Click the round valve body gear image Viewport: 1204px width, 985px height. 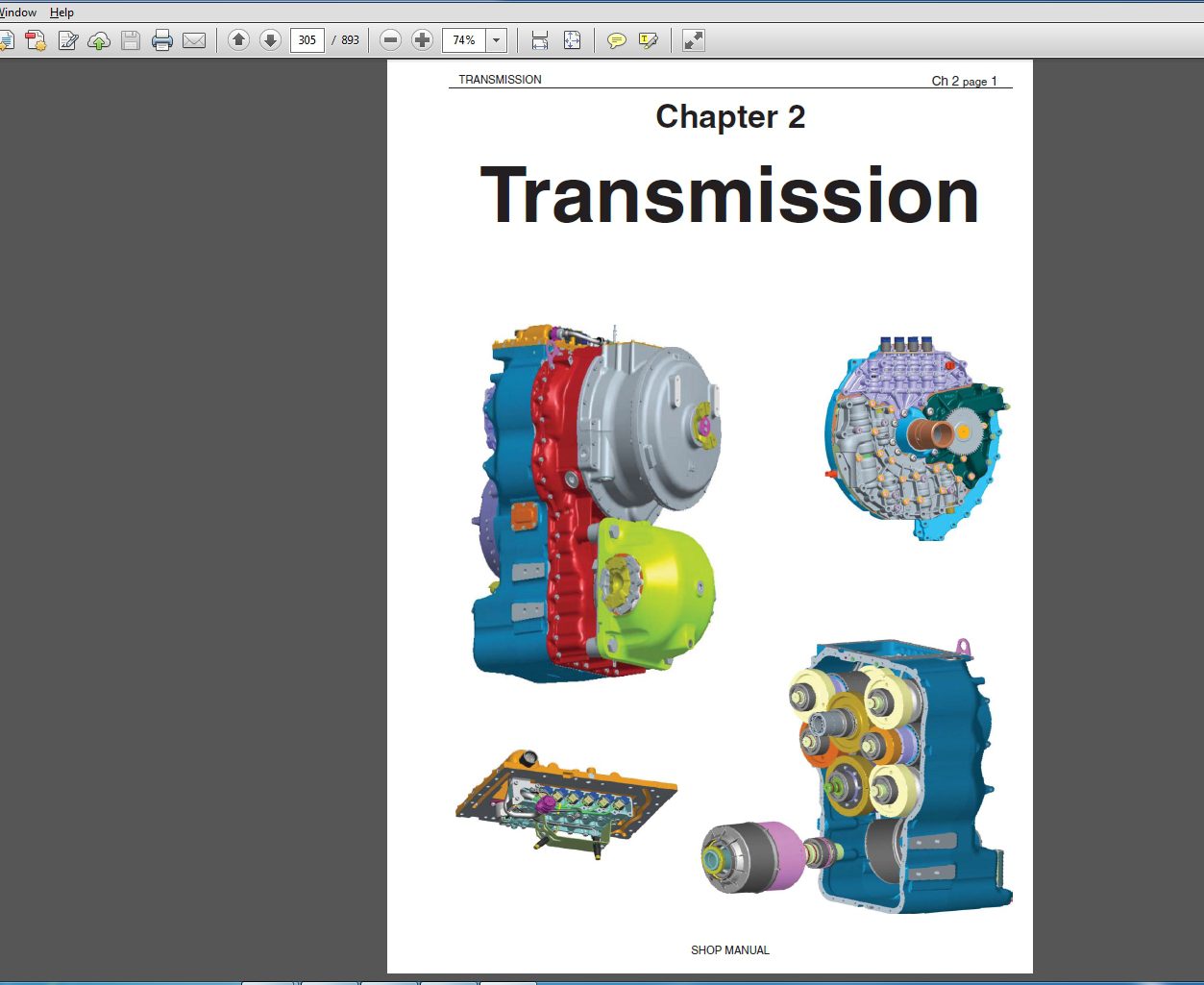(x=916, y=437)
